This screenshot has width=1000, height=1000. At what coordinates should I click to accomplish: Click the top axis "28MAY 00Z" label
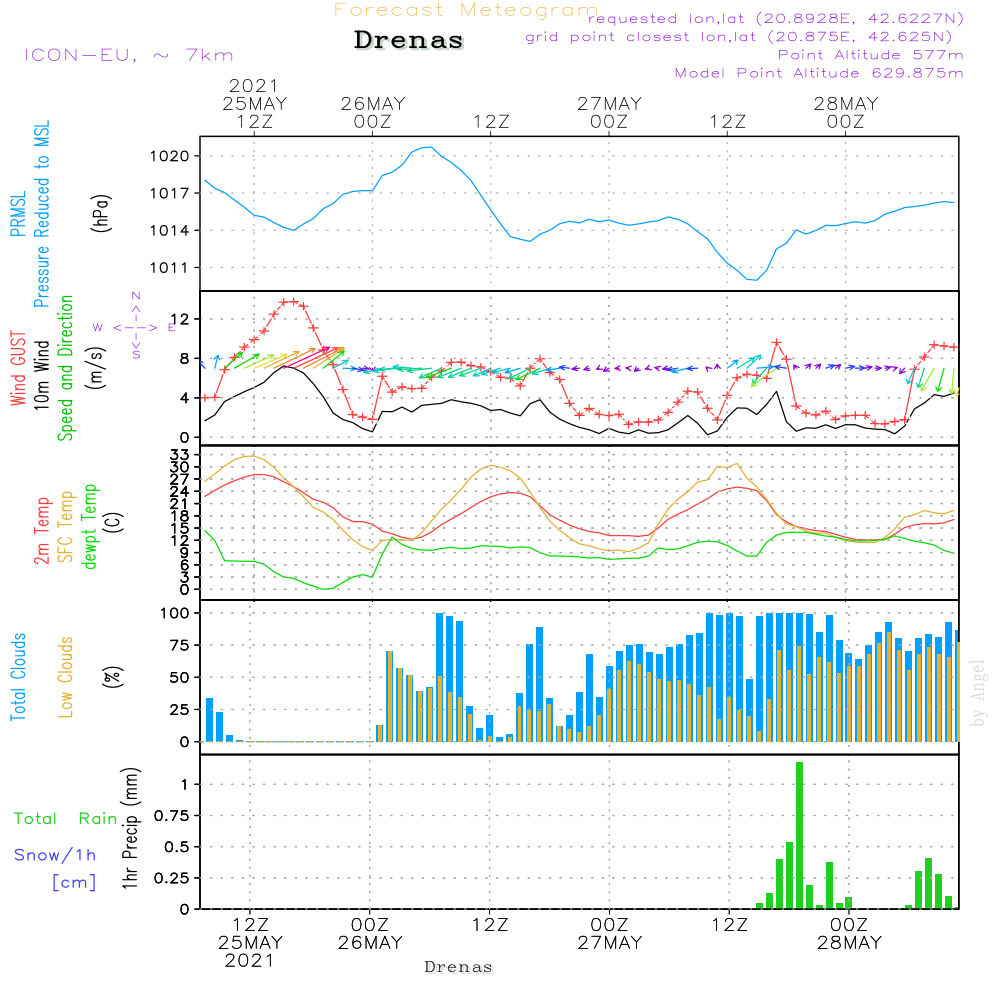pos(846,112)
